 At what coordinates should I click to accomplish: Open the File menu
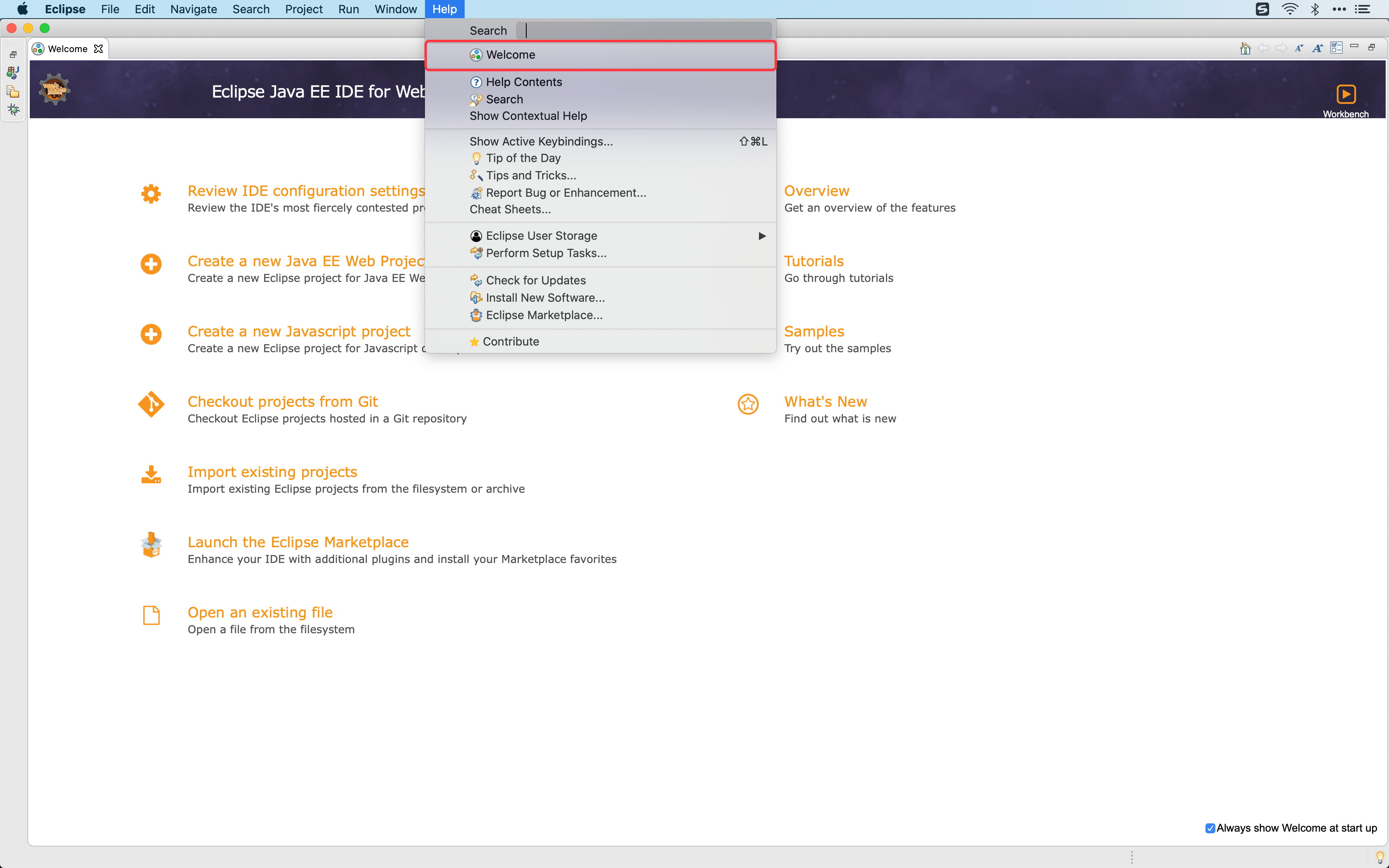110,9
